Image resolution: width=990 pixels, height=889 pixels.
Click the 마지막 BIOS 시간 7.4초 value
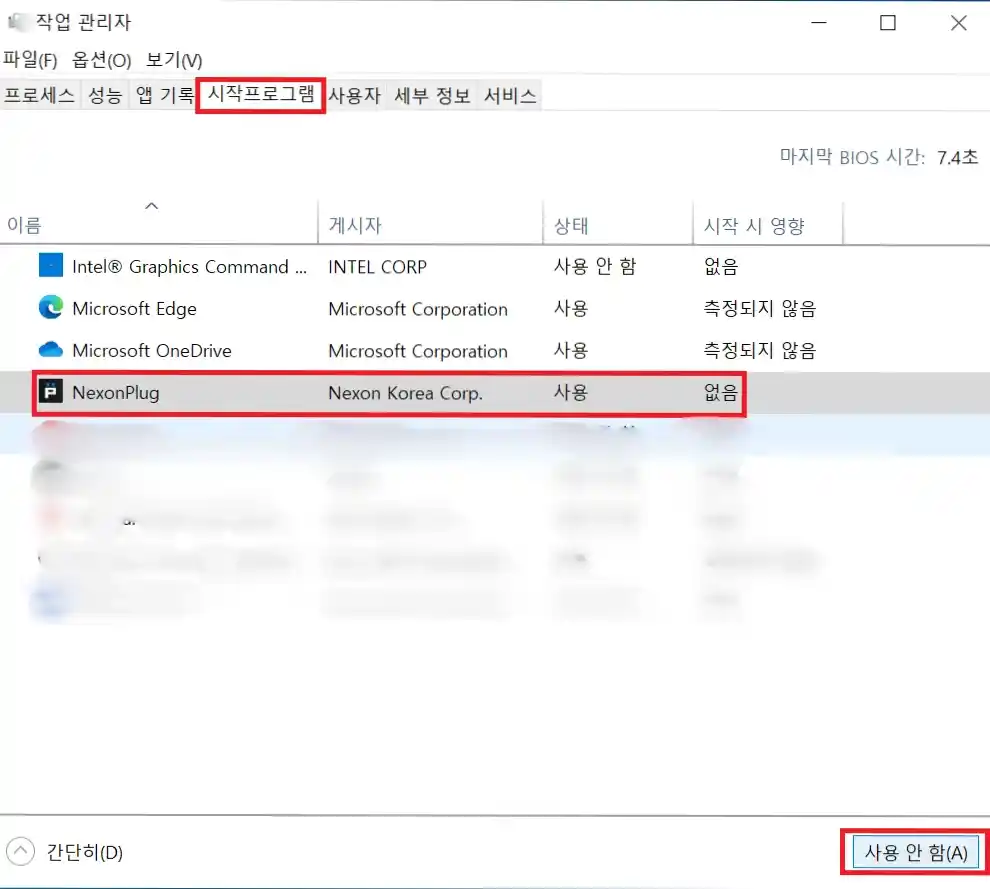[x=957, y=157]
